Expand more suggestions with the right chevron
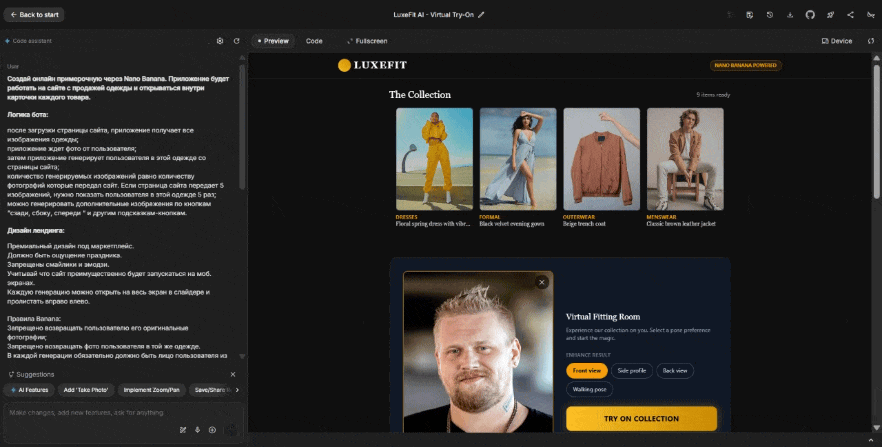Viewport: 882px width, 447px height. 235,389
